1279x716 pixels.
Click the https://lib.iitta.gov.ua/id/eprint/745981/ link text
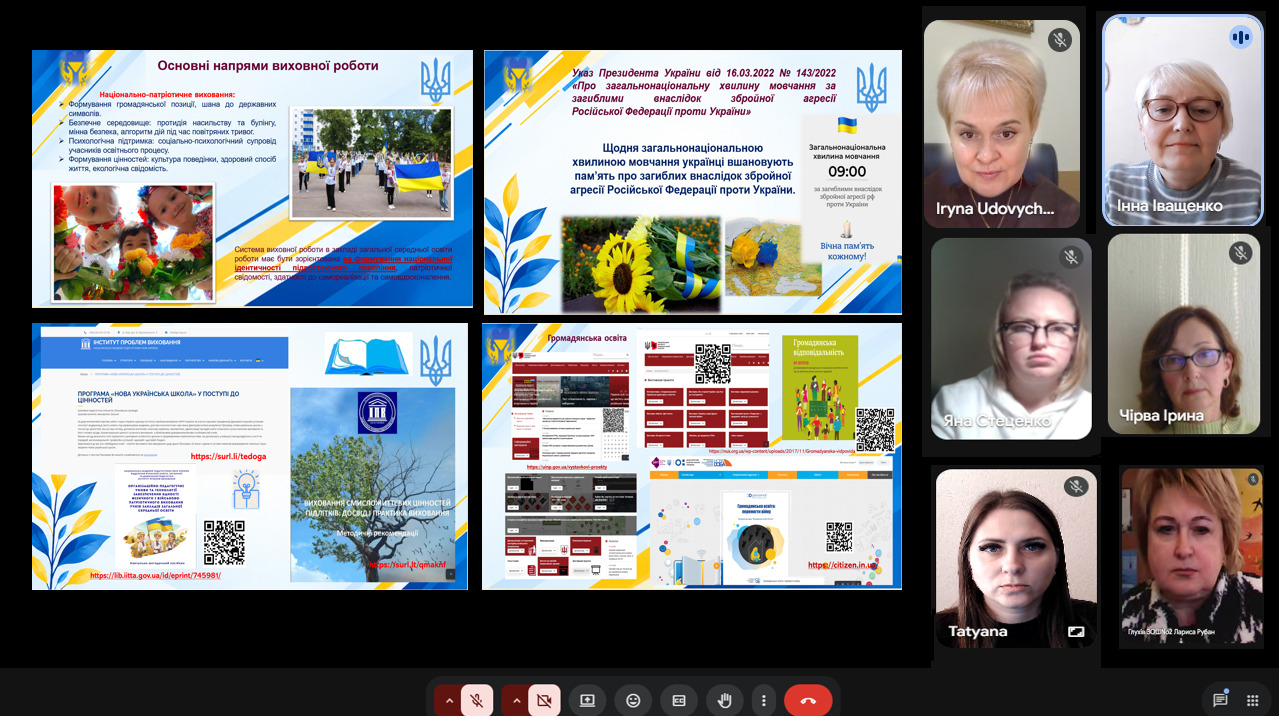[x=155, y=576]
